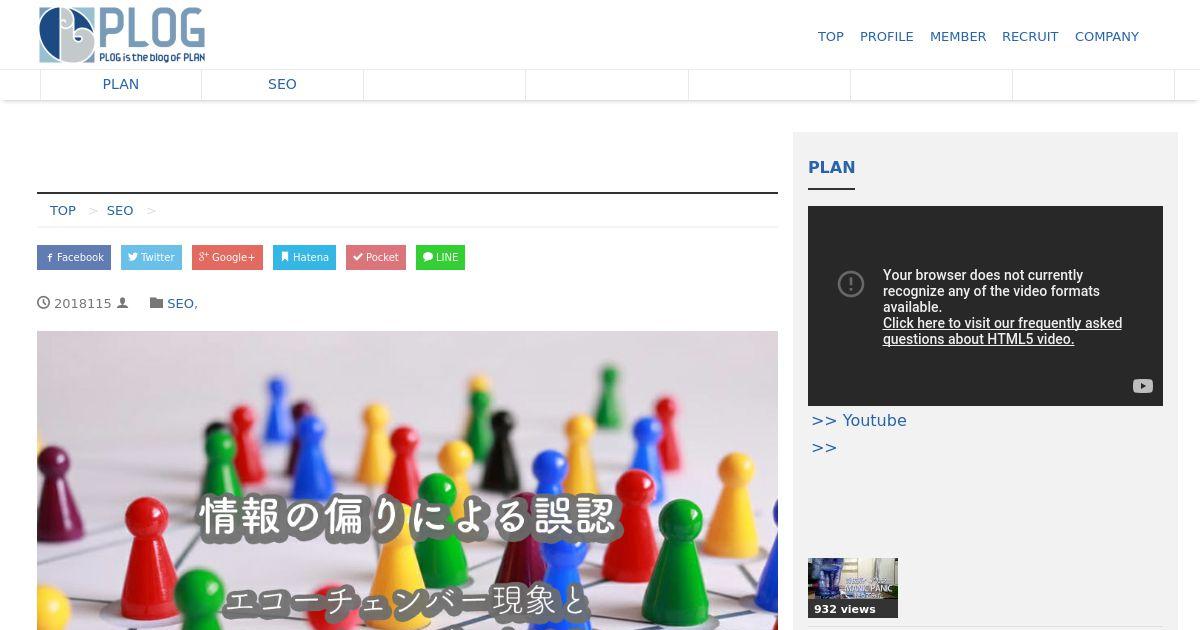
Task: Open the '>> Youtube' channel link
Action: click(859, 421)
